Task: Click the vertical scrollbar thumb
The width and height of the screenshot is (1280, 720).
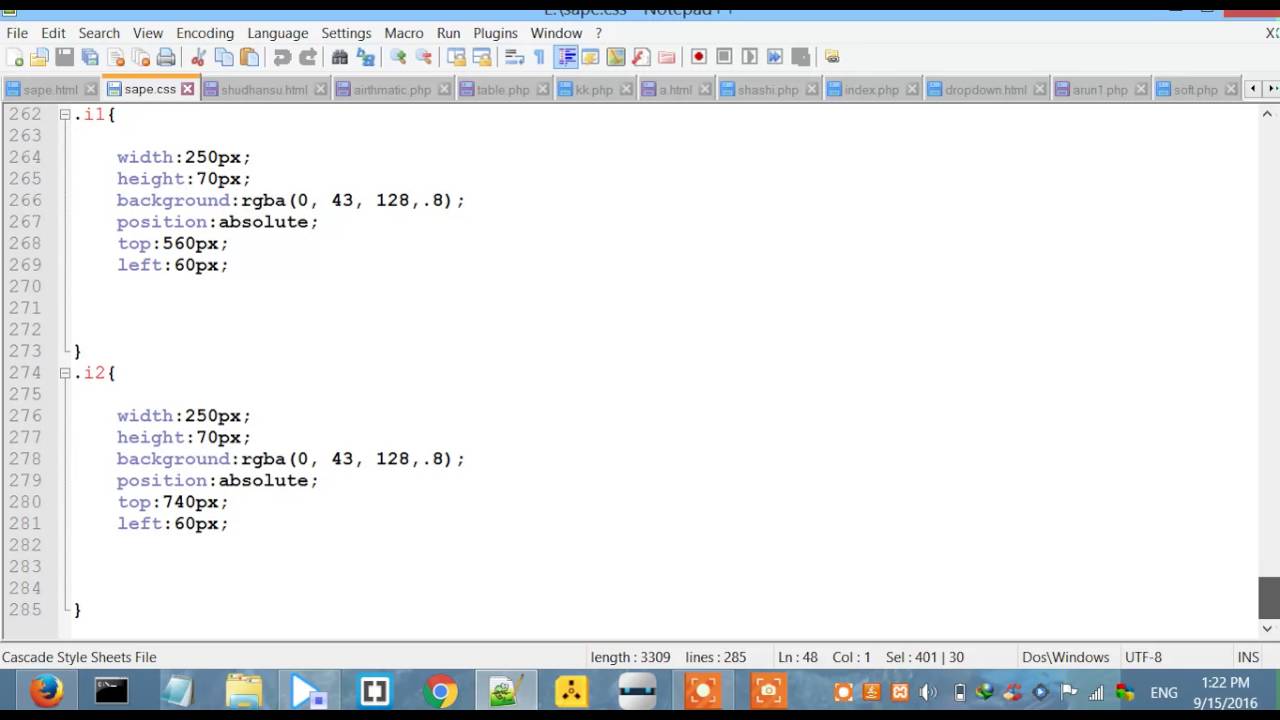Action: pos(1268,597)
